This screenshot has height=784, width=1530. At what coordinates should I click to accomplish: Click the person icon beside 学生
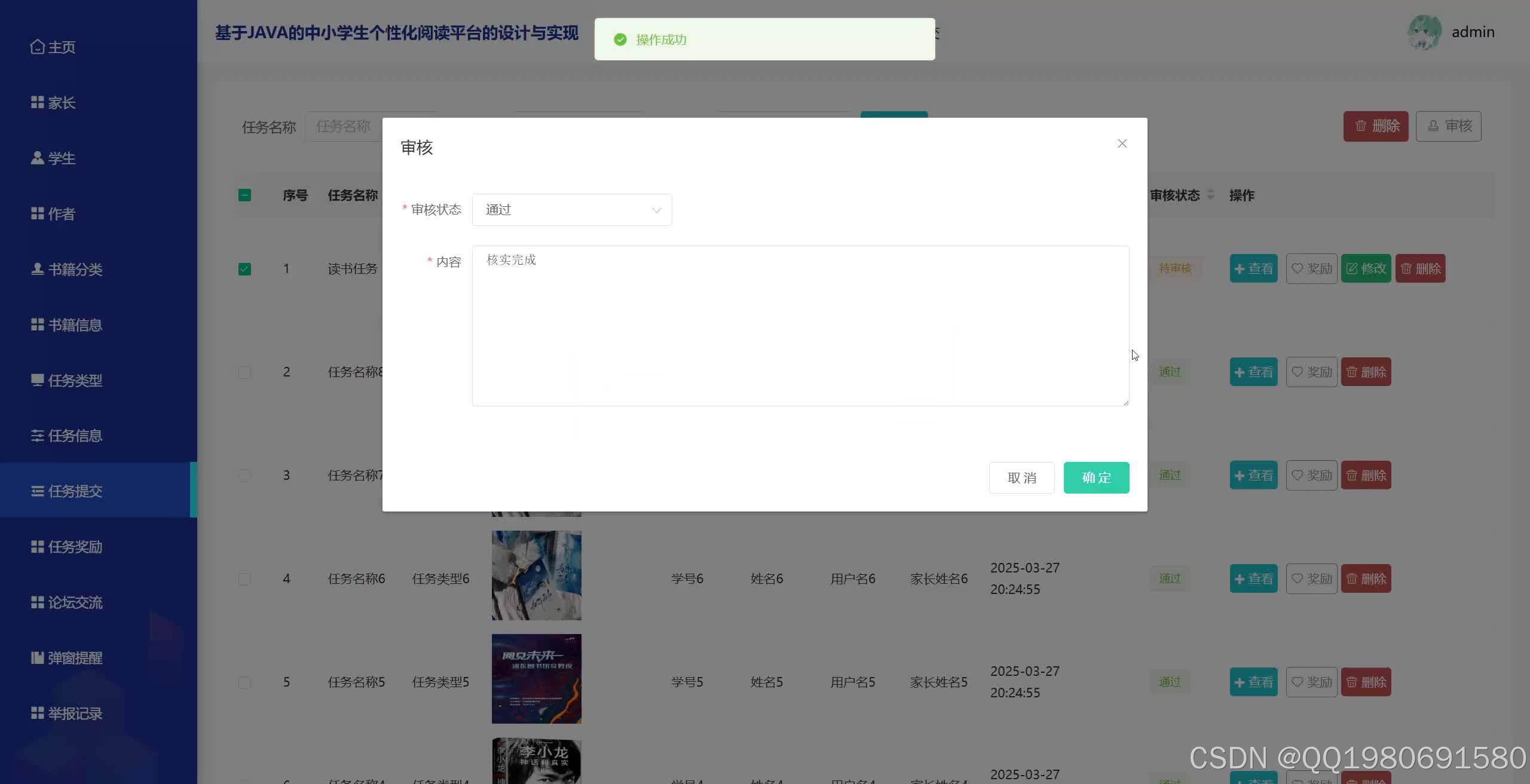coord(37,158)
